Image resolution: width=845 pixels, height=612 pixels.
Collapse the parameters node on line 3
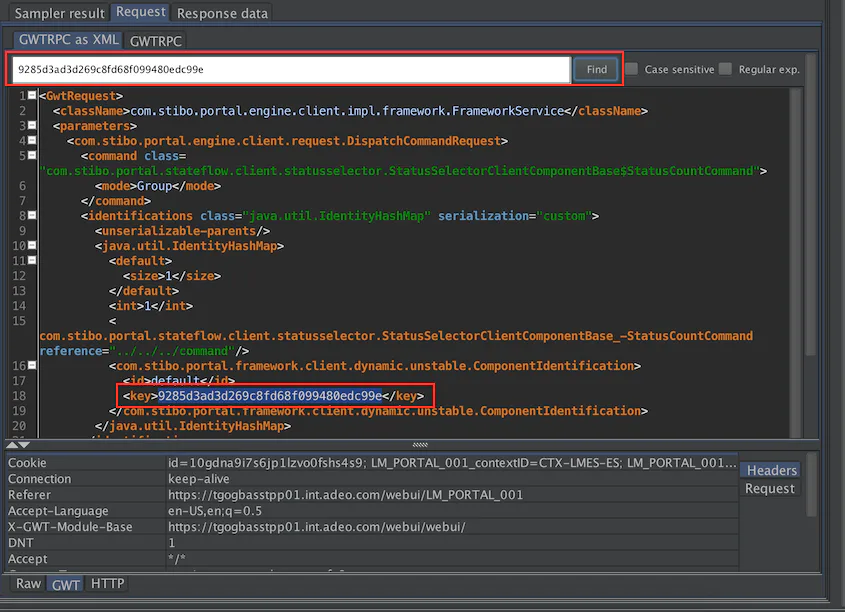[x=32, y=125]
